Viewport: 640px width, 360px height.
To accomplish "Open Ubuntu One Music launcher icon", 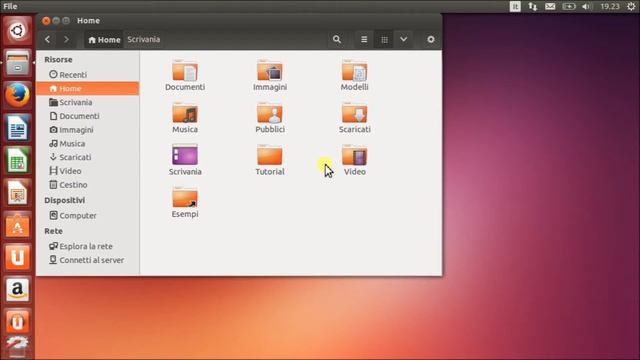I will tap(17, 322).
